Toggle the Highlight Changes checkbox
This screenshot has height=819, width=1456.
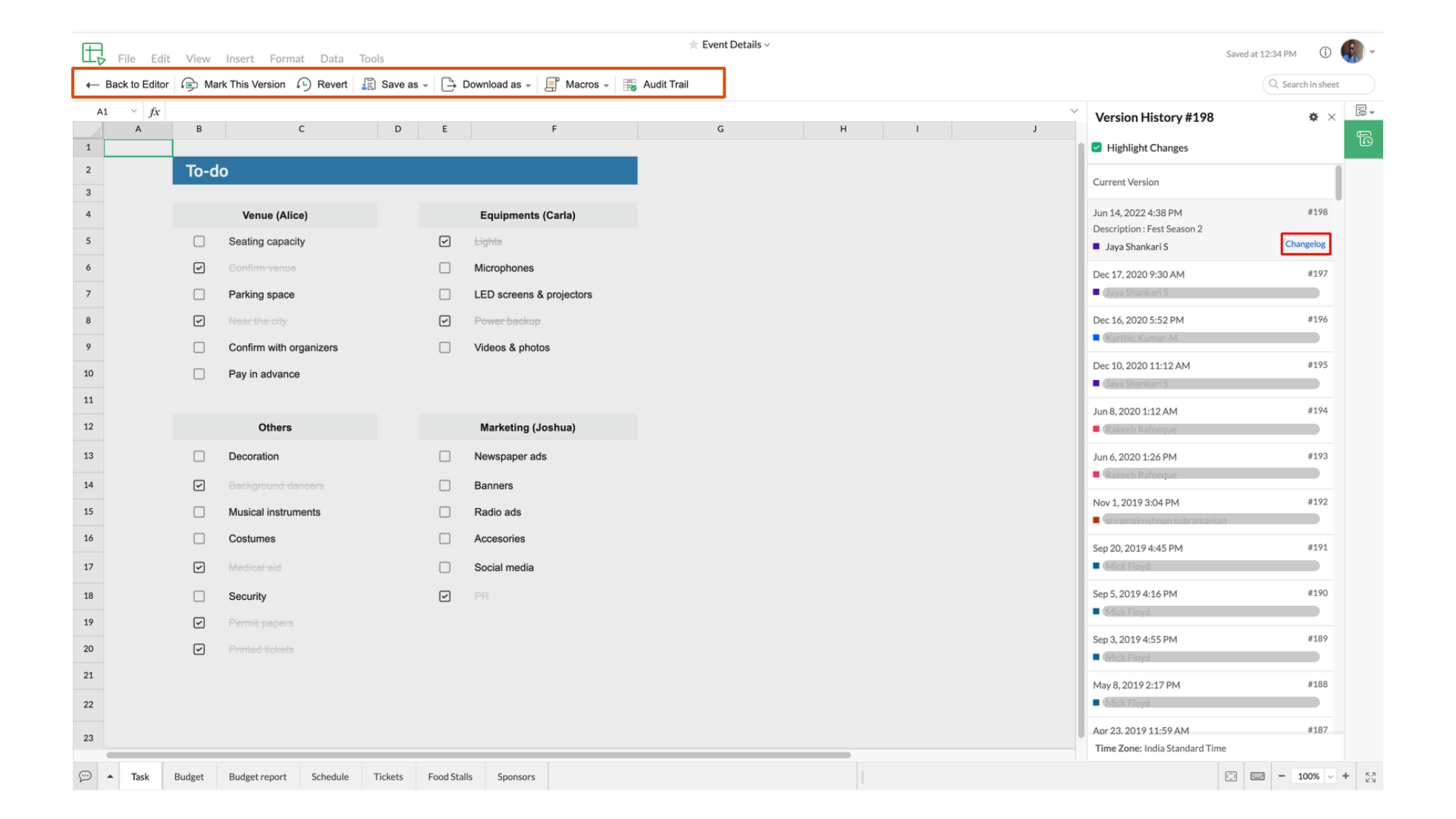(x=1097, y=147)
